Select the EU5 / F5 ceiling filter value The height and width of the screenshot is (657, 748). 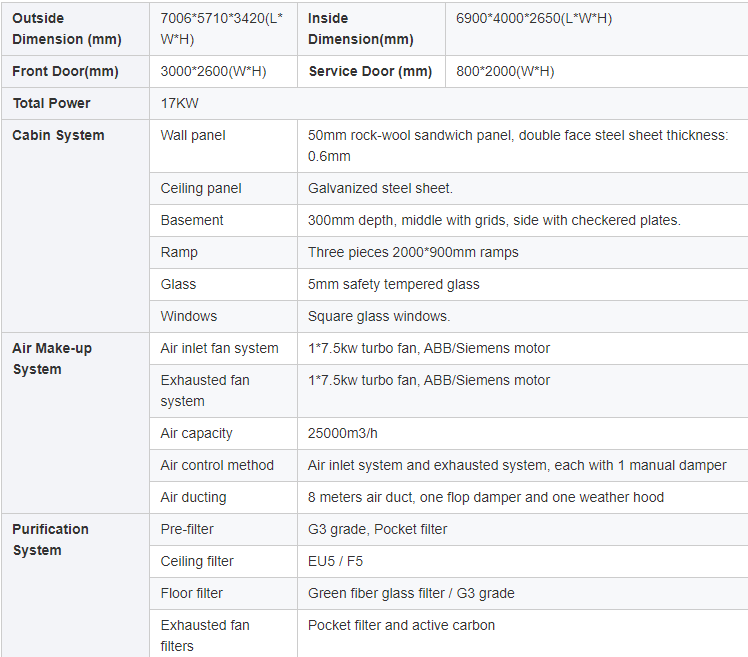pos(337,561)
